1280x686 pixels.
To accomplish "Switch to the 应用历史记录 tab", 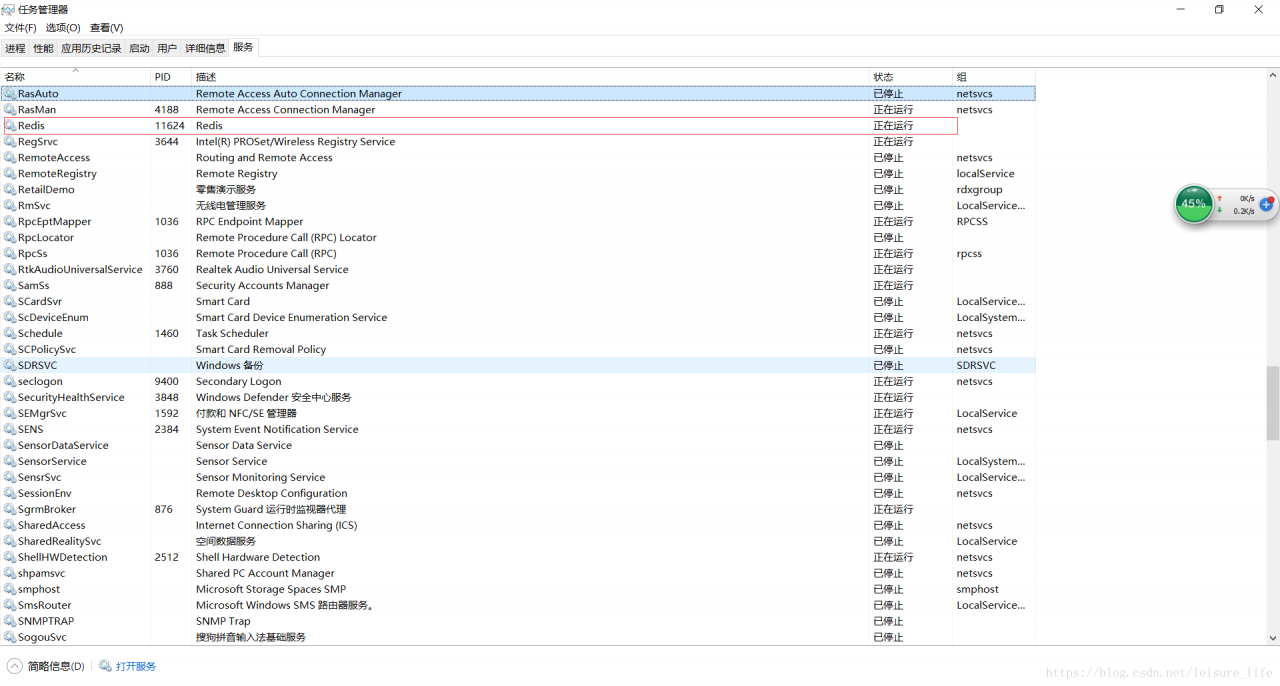I will click(91, 48).
